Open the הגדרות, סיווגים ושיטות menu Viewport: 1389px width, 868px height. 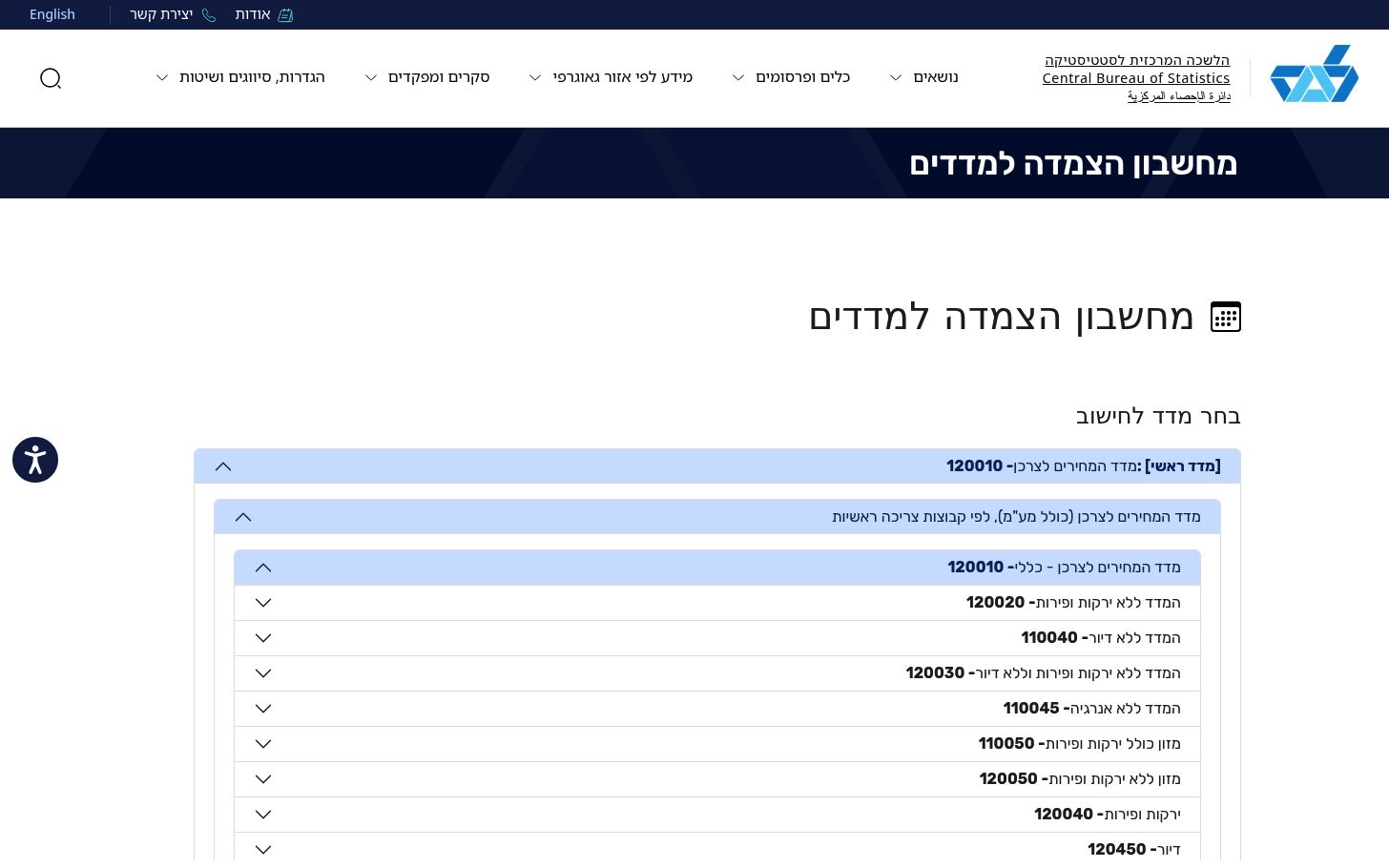point(240,77)
